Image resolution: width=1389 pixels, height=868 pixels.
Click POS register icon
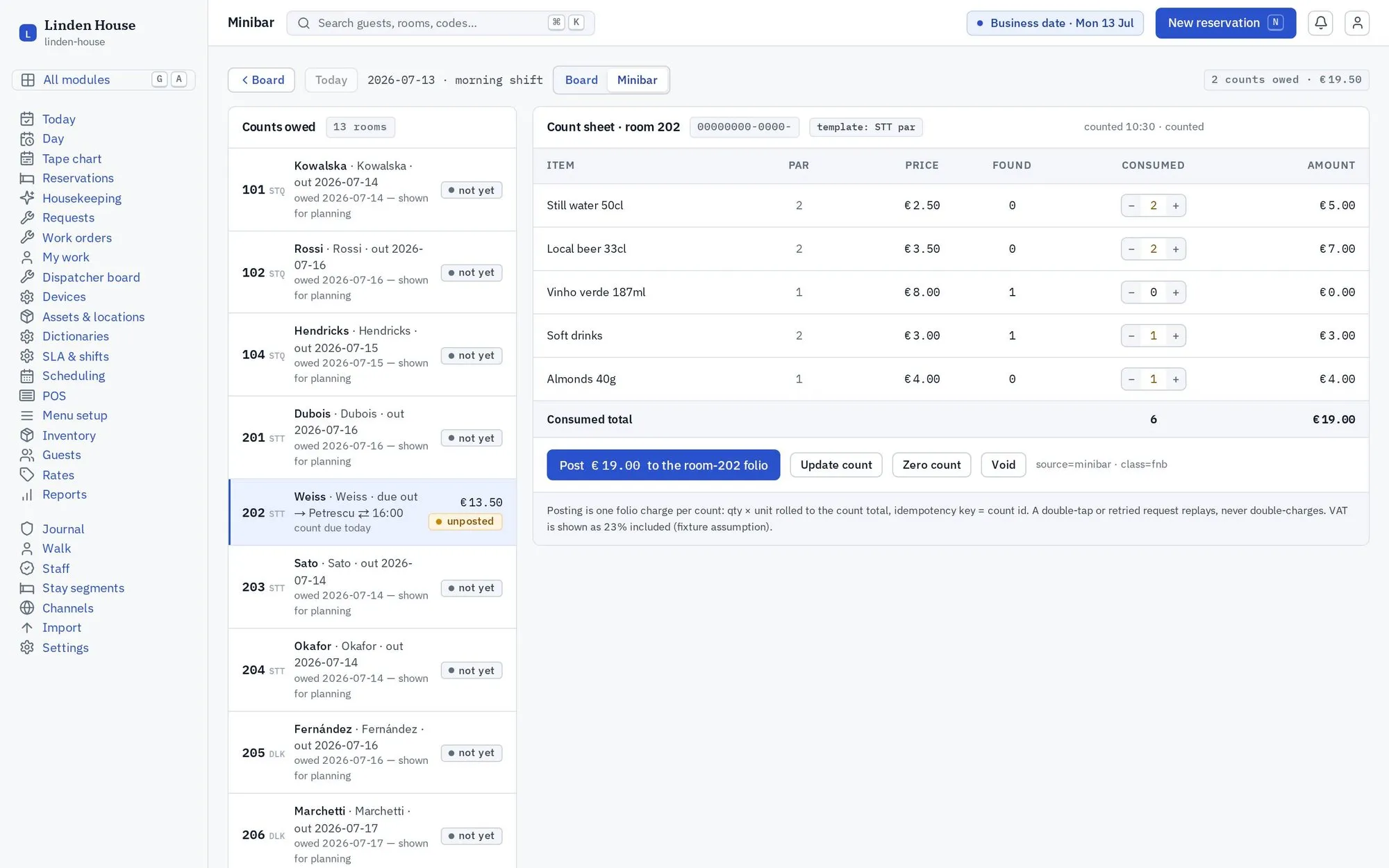point(27,396)
